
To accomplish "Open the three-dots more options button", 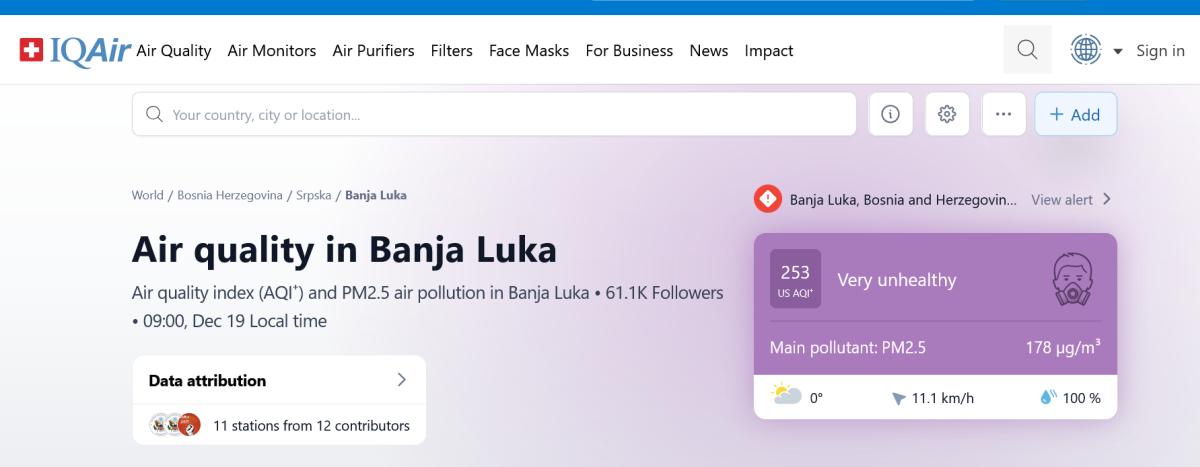I will point(1004,114).
